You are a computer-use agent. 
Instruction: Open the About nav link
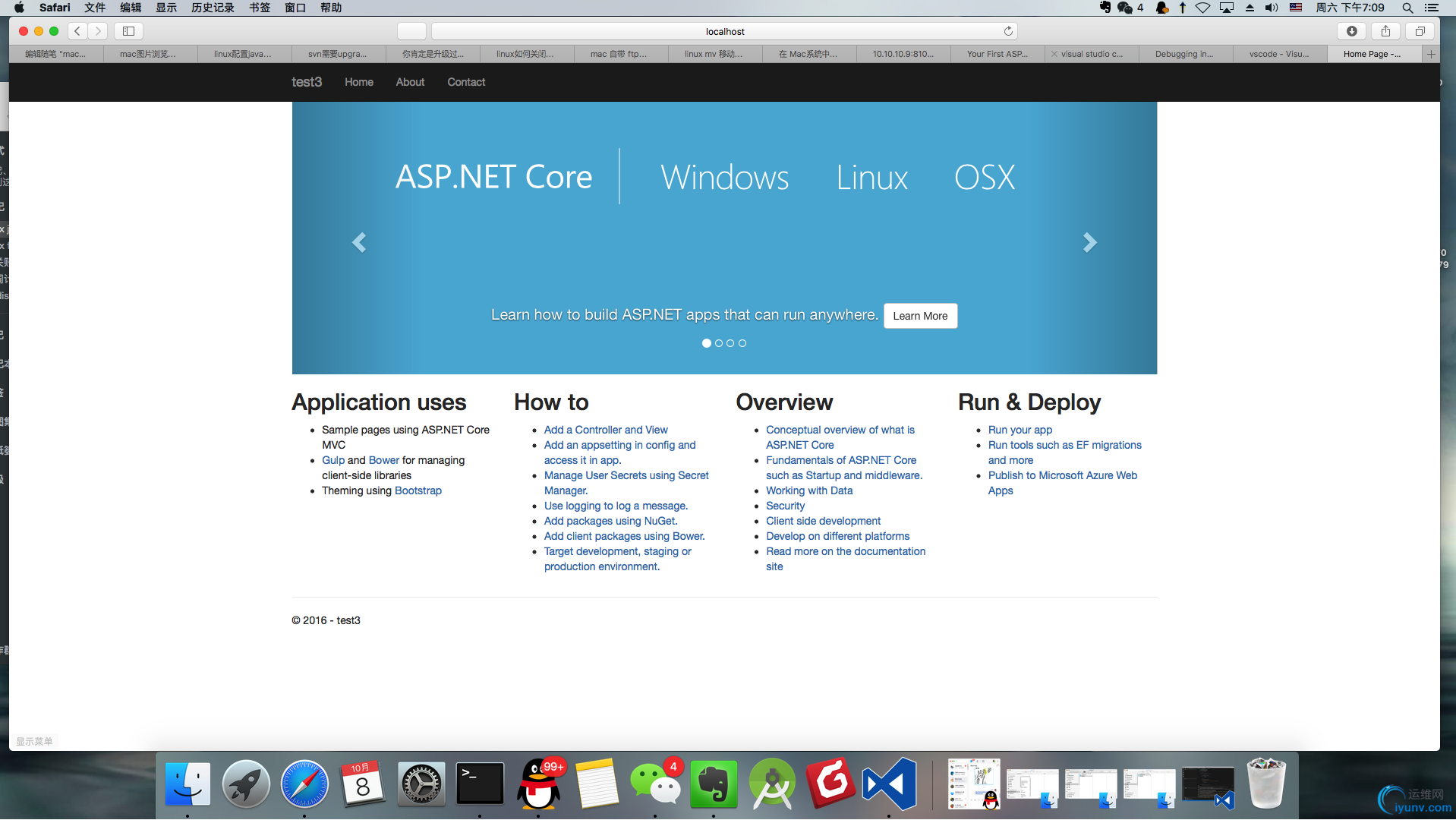click(410, 82)
